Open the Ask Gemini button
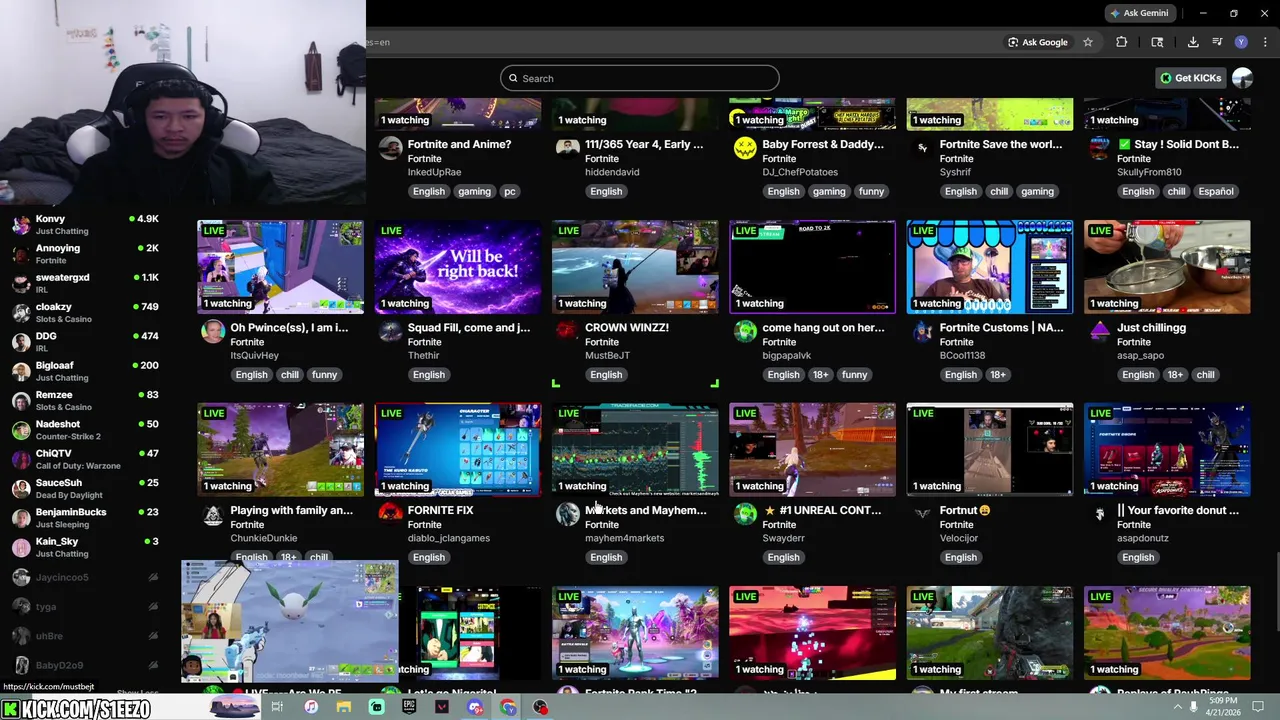 1139,13
